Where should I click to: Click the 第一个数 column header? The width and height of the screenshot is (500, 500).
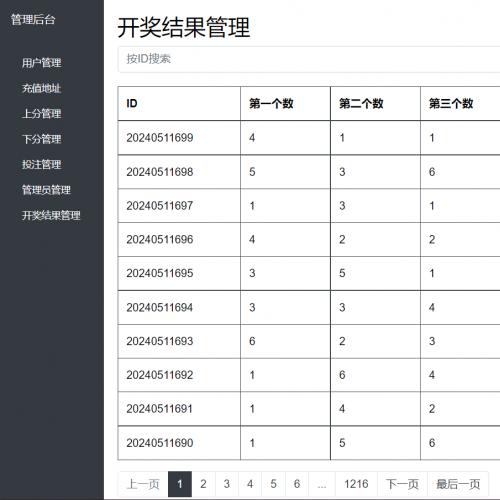tap(271, 104)
